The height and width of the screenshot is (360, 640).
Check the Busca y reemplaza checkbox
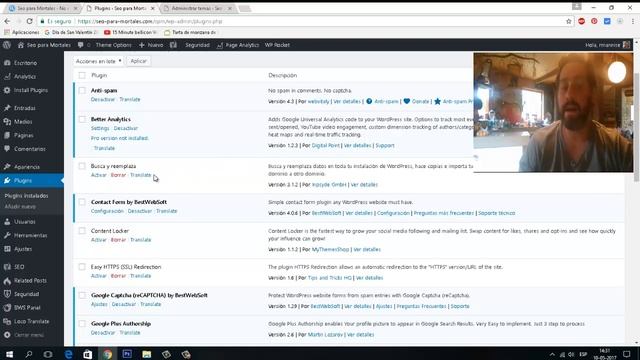pyautogui.click(x=82, y=166)
